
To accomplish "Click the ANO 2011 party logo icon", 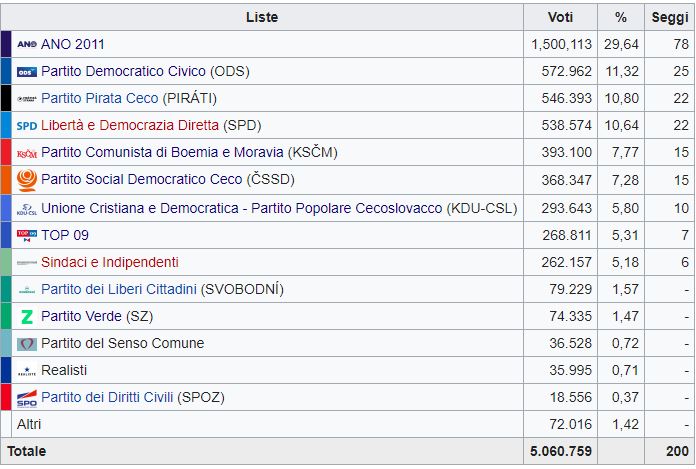I will 27,44.
